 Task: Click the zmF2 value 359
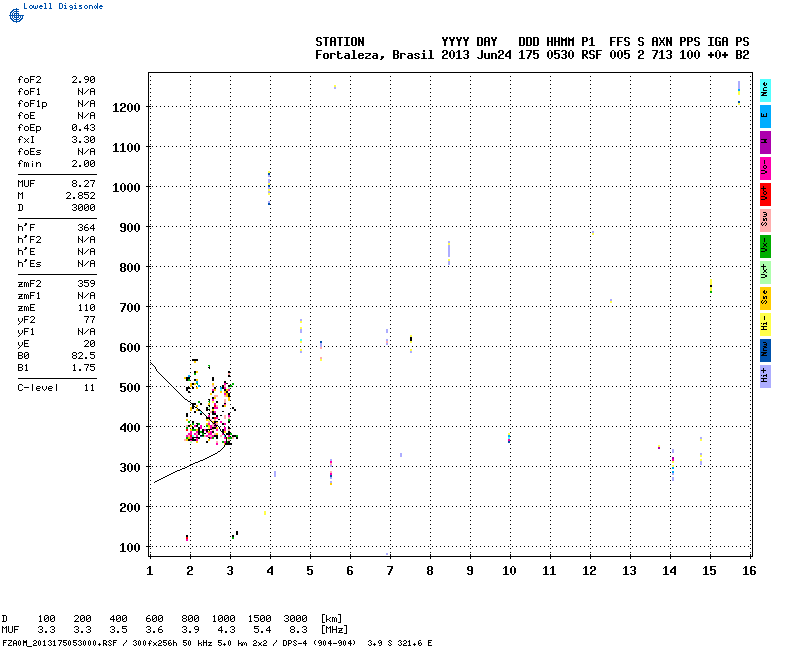point(86,284)
